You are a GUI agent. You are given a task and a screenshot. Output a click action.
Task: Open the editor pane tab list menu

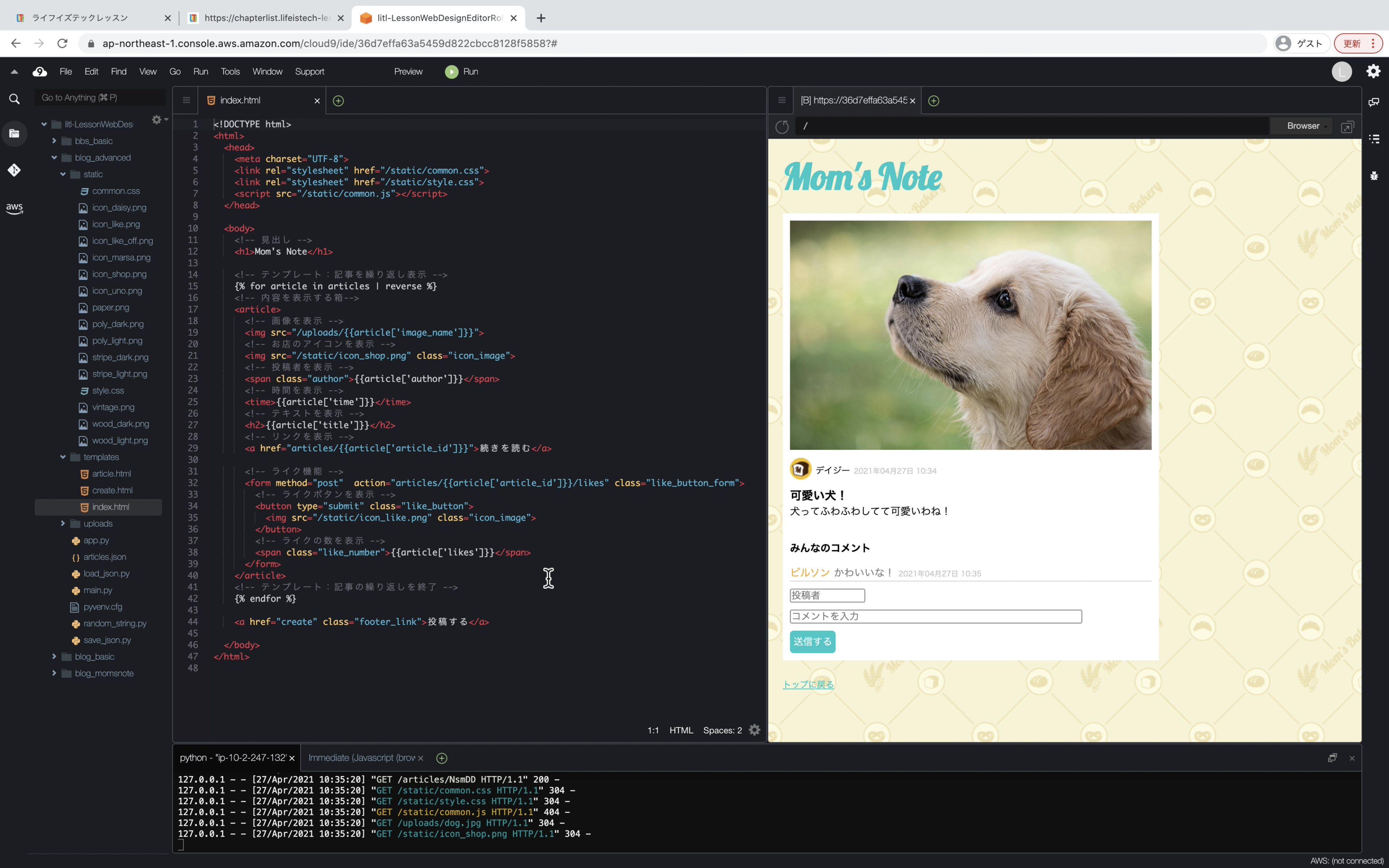pos(186,101)
